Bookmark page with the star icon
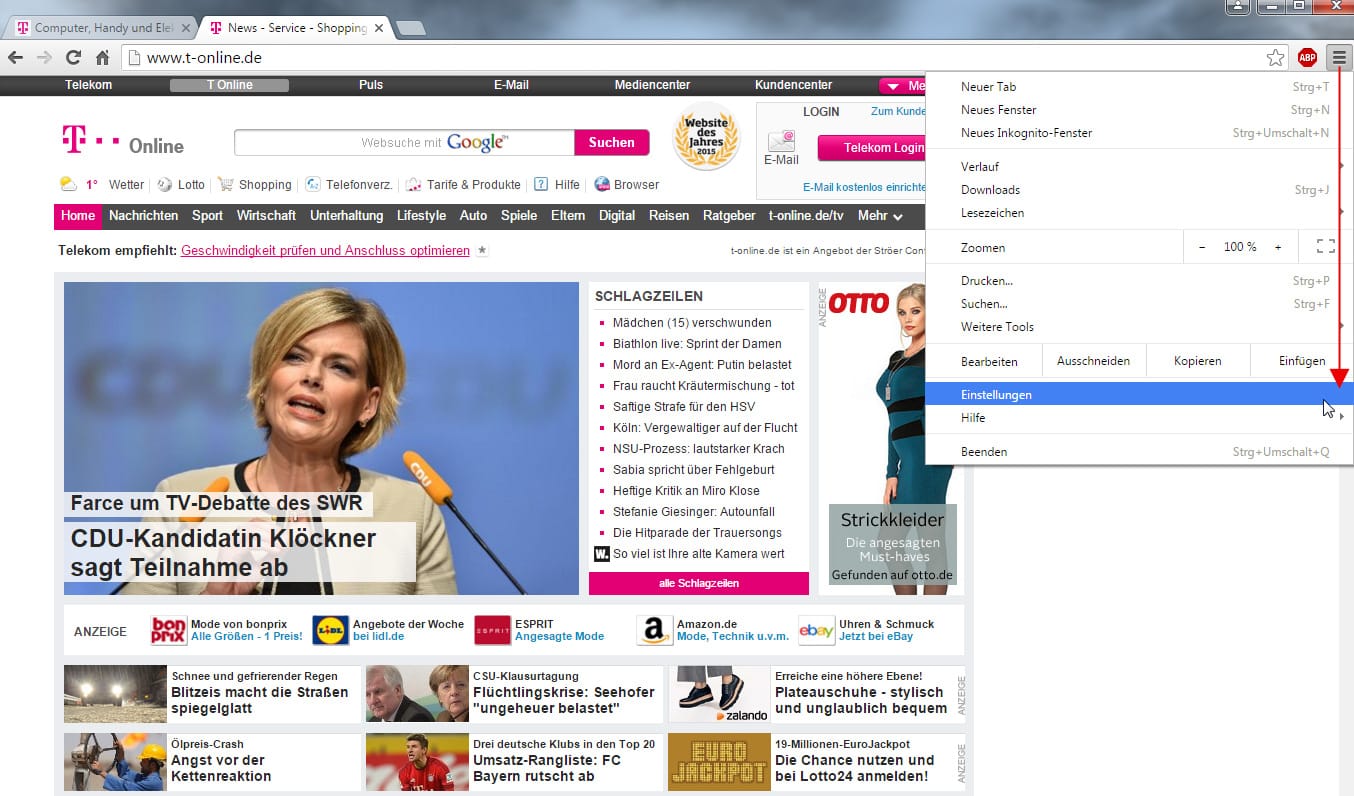This screenshot has width=1354, height=796. tap(1275, 57)
